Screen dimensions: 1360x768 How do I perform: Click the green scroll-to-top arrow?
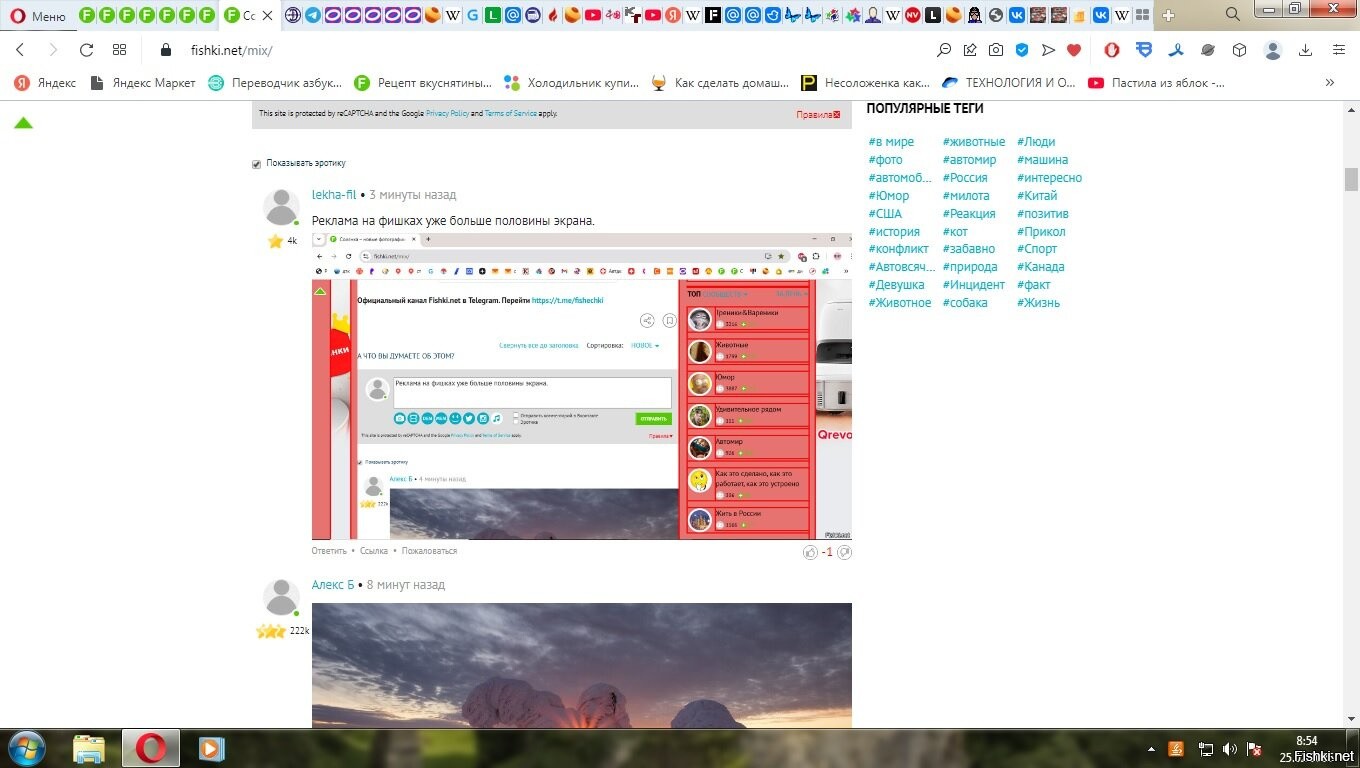[23, 123]
